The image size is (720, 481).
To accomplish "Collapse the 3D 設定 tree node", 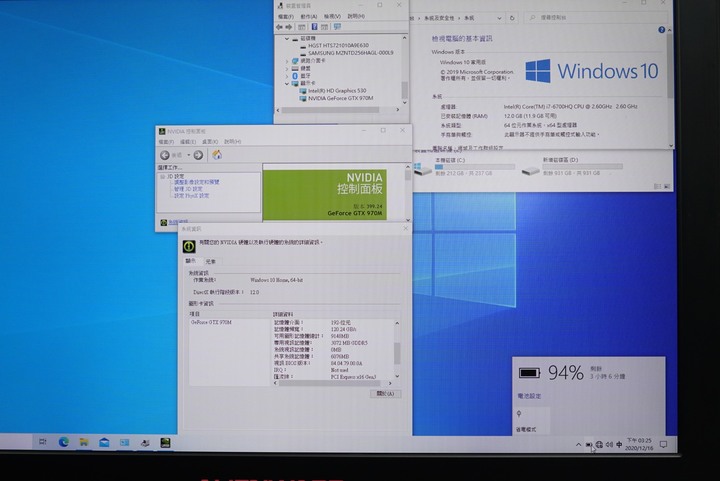I will click(x=162, y=176).
